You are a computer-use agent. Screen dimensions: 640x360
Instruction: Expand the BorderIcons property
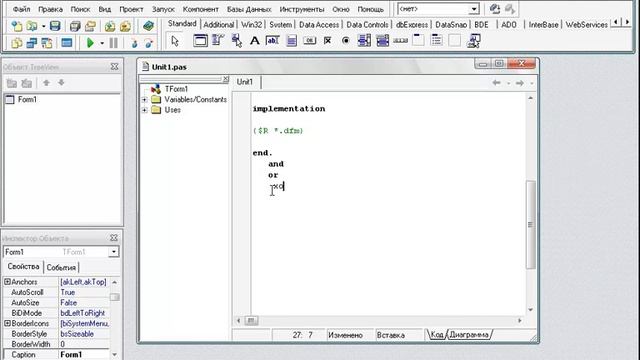click(7, 323)
